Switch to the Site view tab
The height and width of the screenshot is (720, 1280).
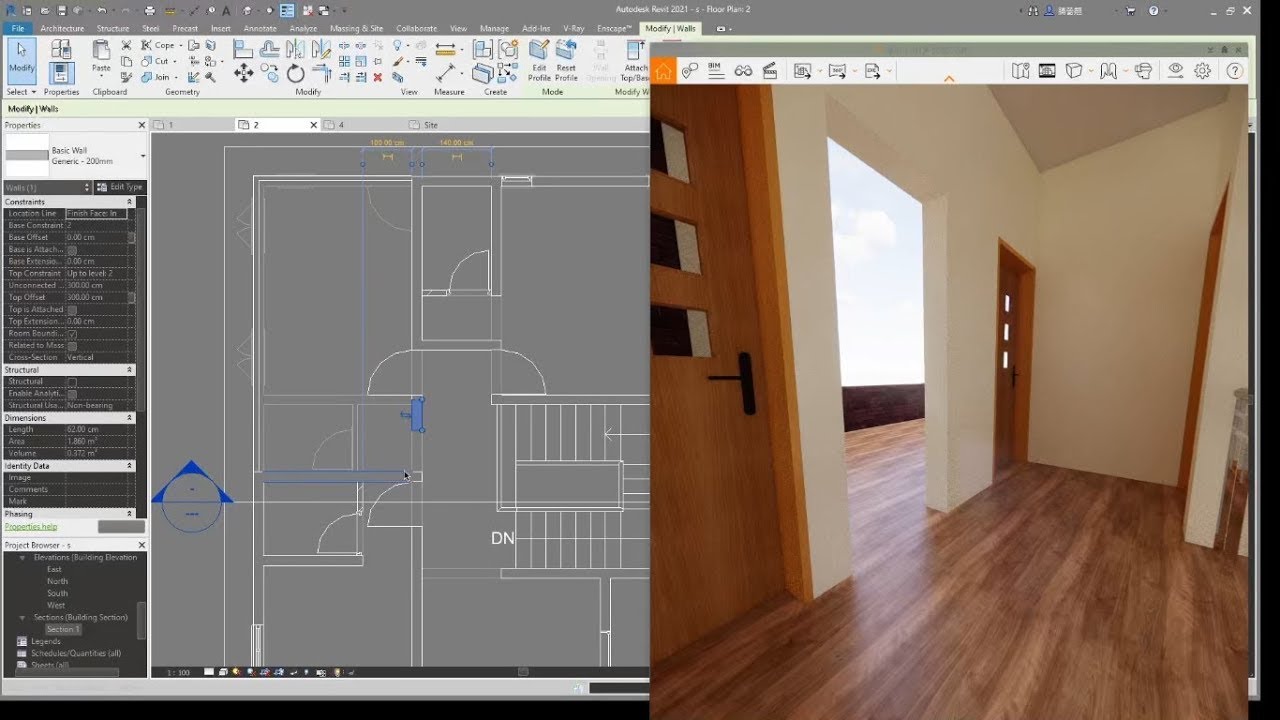click(431, 125)
